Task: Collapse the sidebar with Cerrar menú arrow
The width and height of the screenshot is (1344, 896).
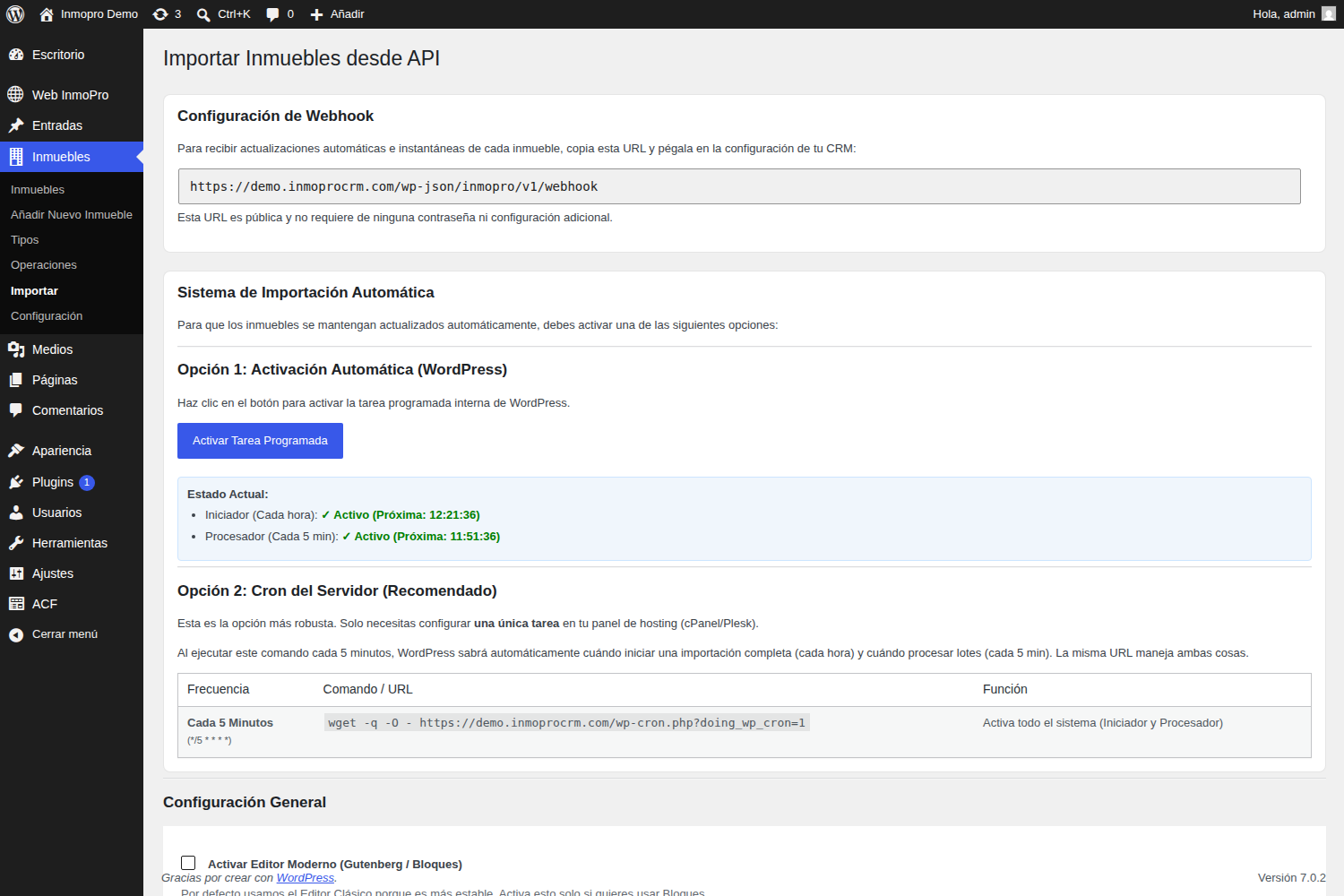Action: (16, 634)
